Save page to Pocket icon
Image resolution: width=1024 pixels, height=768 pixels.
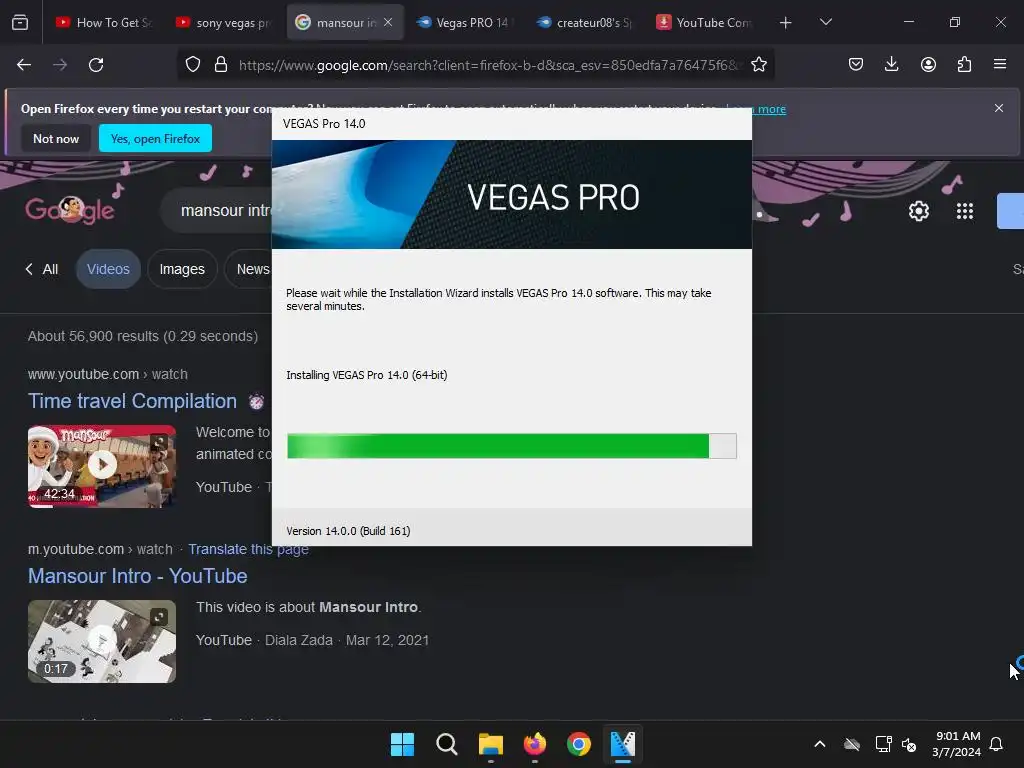(x=856, y=64)
